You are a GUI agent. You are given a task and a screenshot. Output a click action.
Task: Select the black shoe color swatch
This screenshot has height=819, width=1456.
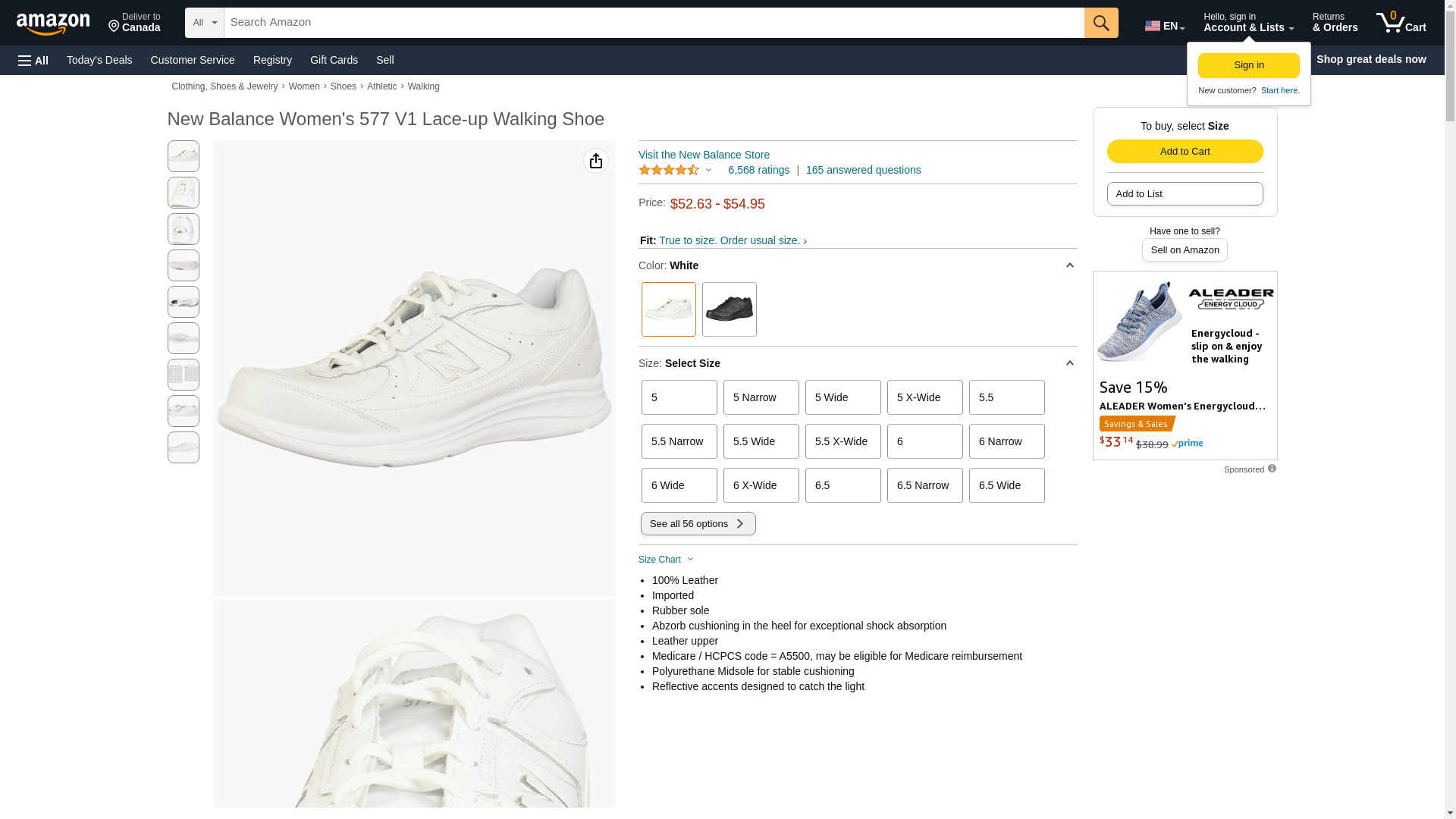(729, 309)
